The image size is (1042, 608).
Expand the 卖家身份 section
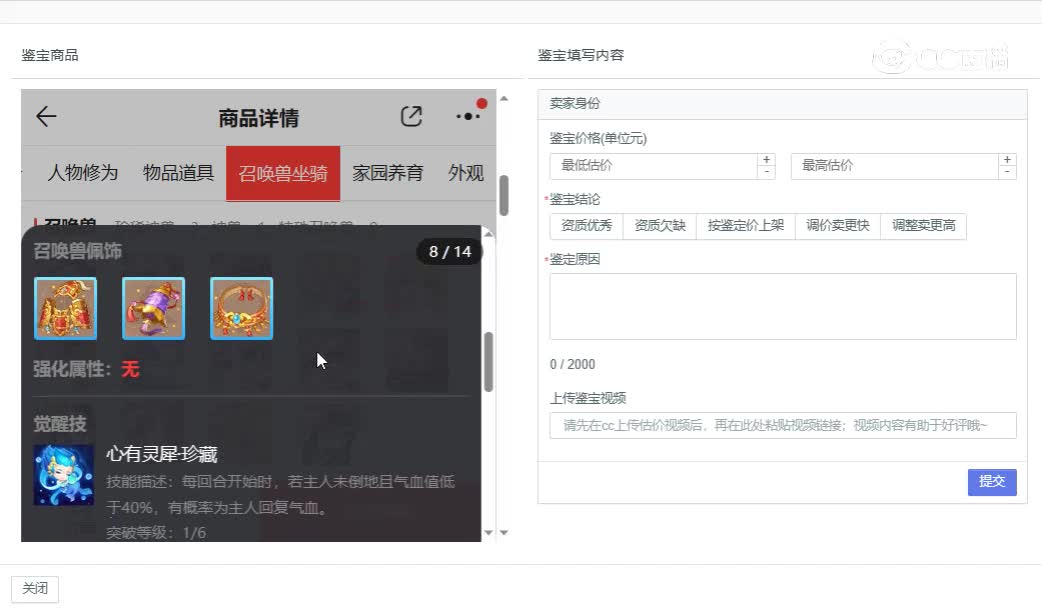point(783,103)
